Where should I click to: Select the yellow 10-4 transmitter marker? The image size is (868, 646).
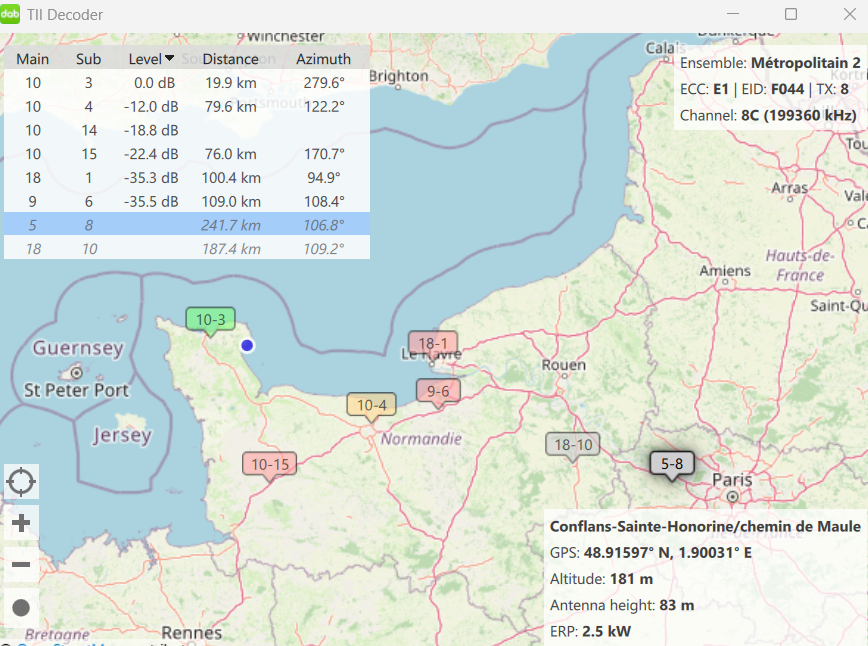(x=371, y=406)
